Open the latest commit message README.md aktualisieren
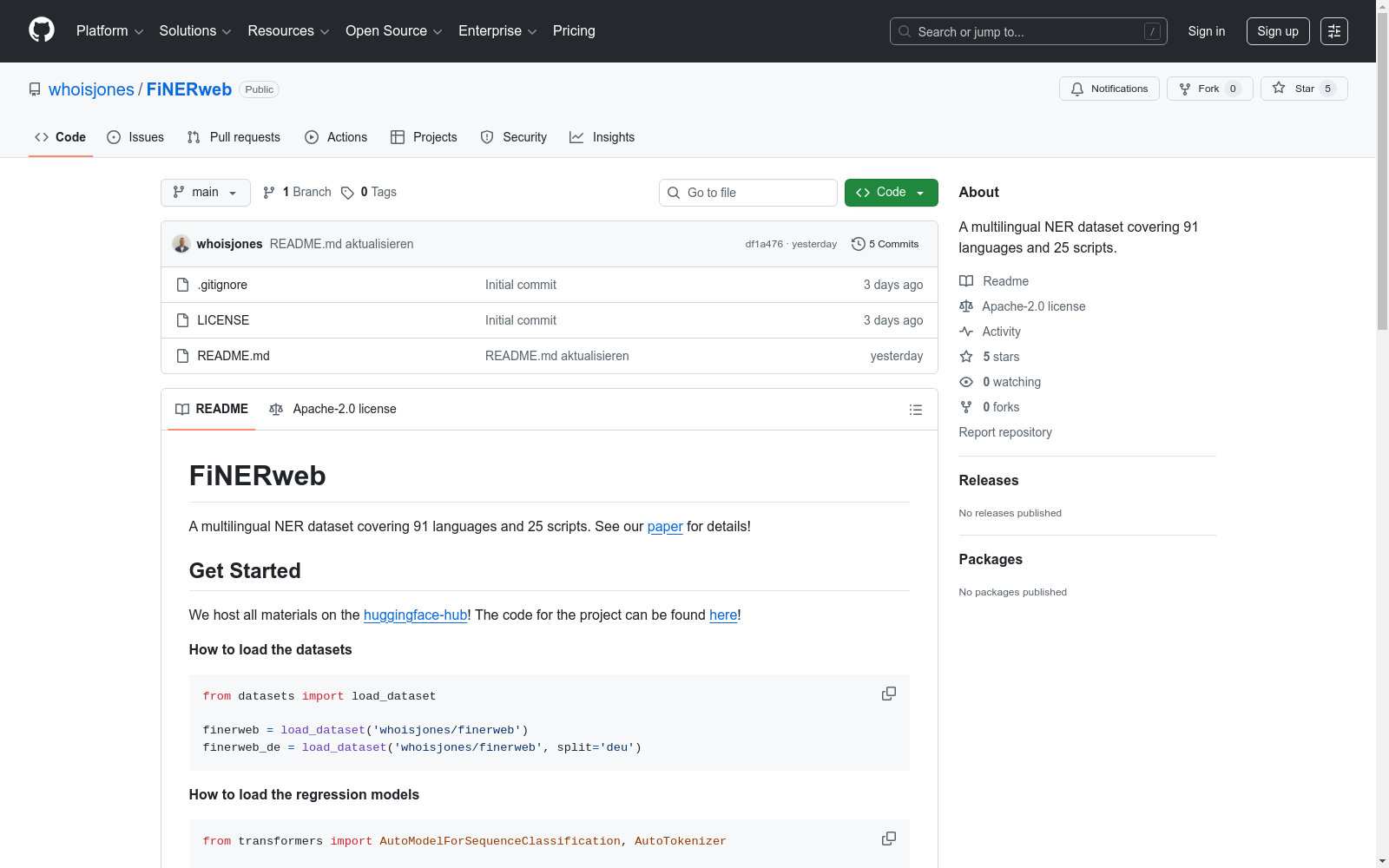 coord(341,244)
